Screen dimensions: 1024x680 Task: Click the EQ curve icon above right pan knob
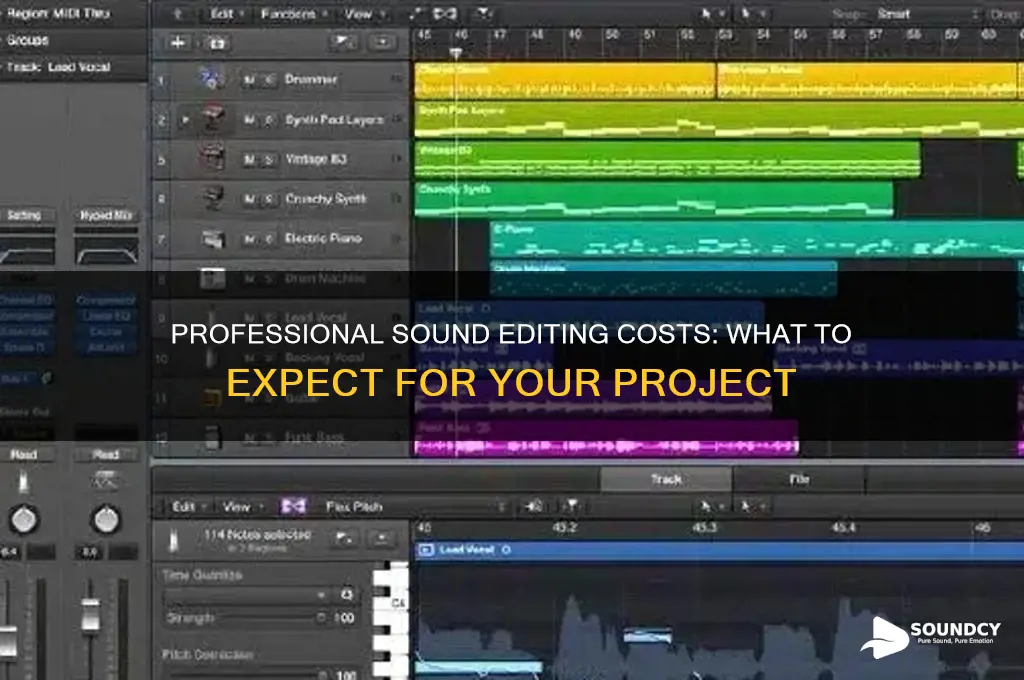coord(105,481)
